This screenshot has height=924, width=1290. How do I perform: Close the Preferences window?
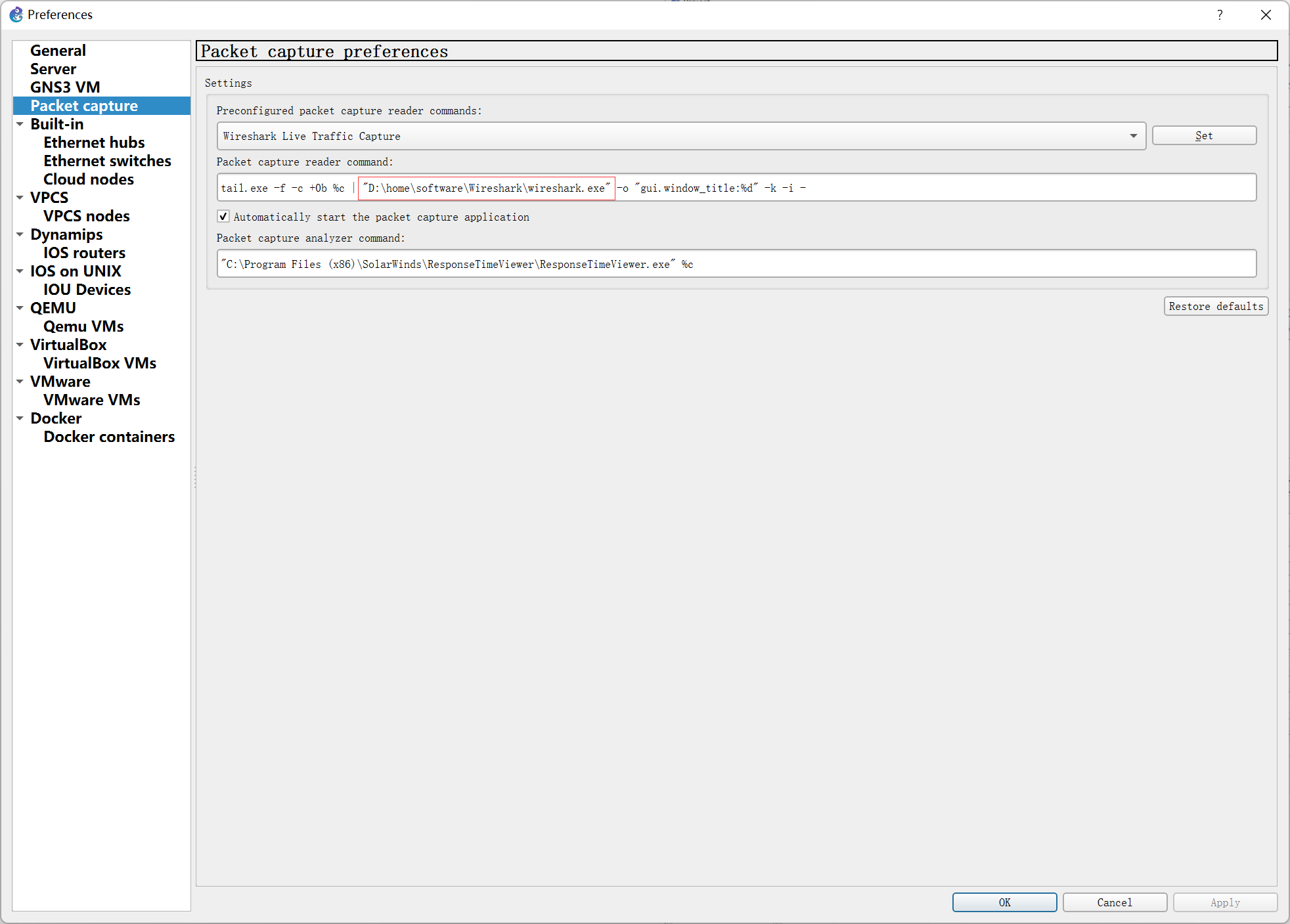pos(1266,14)
